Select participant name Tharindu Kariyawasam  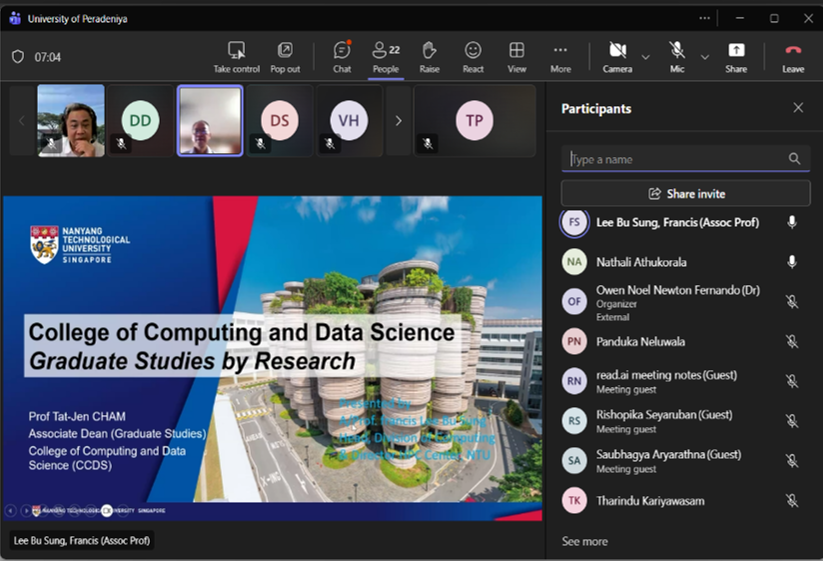point(650,501)
